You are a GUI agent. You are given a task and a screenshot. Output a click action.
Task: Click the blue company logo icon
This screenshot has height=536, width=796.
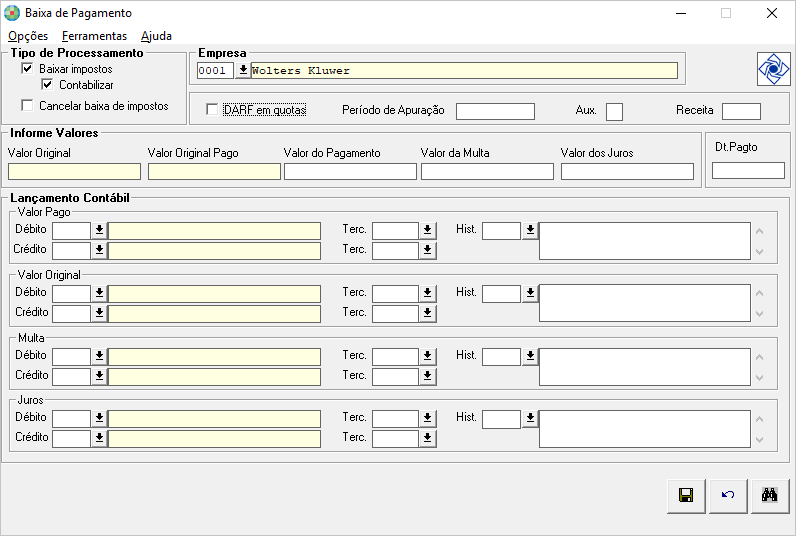point(774,69)
